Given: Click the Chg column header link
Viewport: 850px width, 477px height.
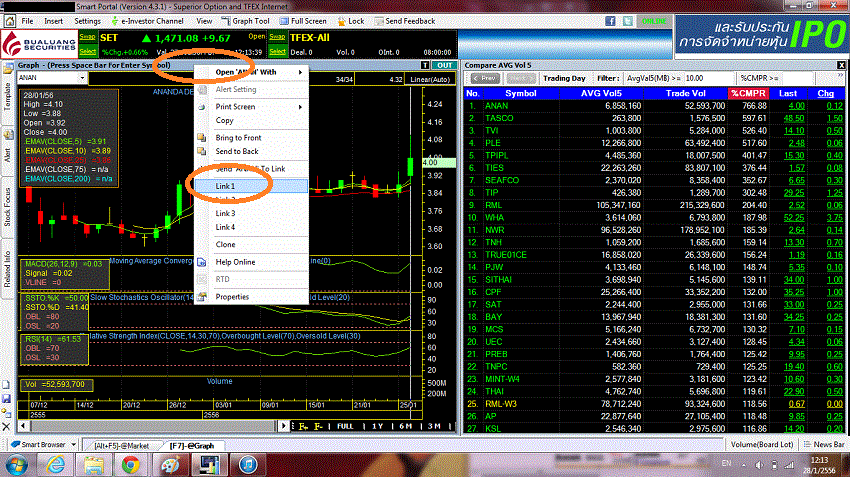Looking at the screenshot, I should [825, 93].
